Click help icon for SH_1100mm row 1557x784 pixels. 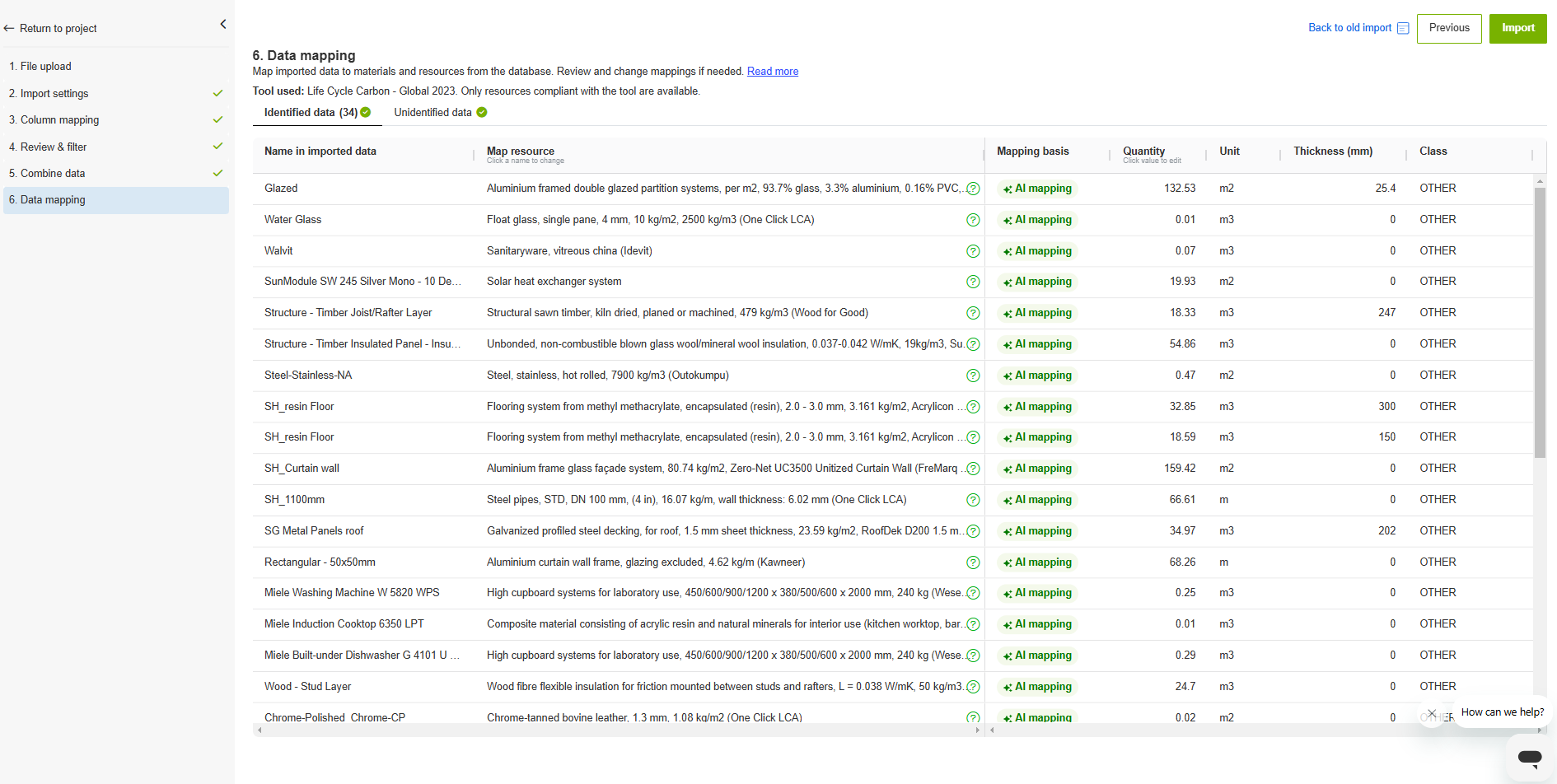click(973, 500)
